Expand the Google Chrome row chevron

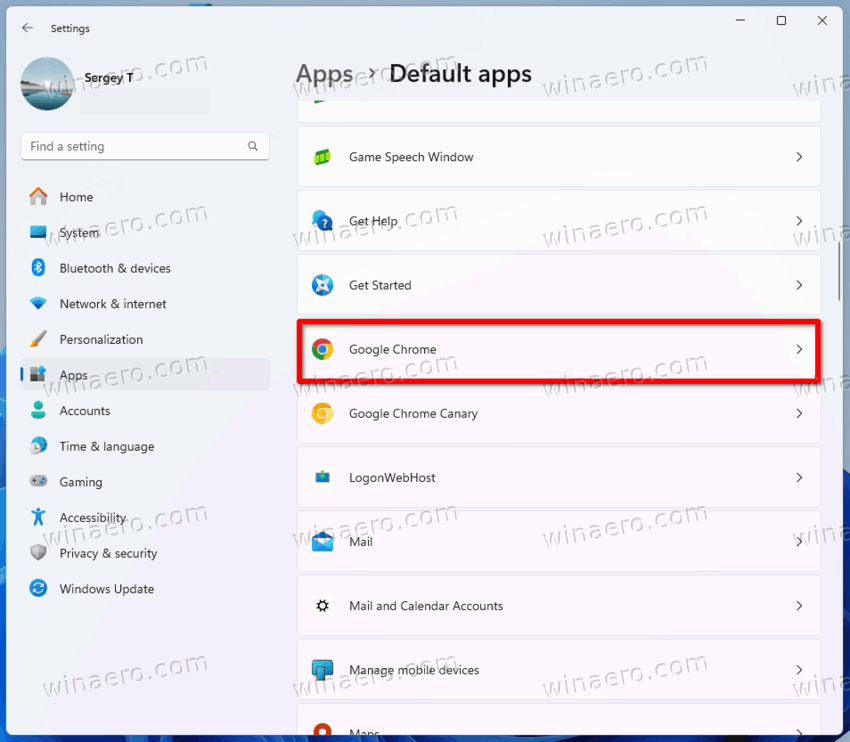799,349
